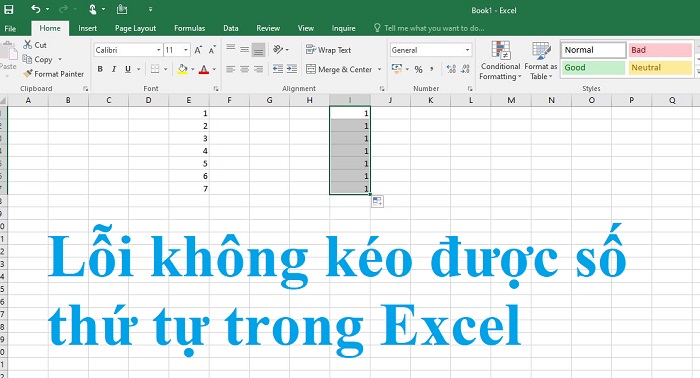Align text left in cell
The image size is (700, 378).
click(x=230, y=69)
